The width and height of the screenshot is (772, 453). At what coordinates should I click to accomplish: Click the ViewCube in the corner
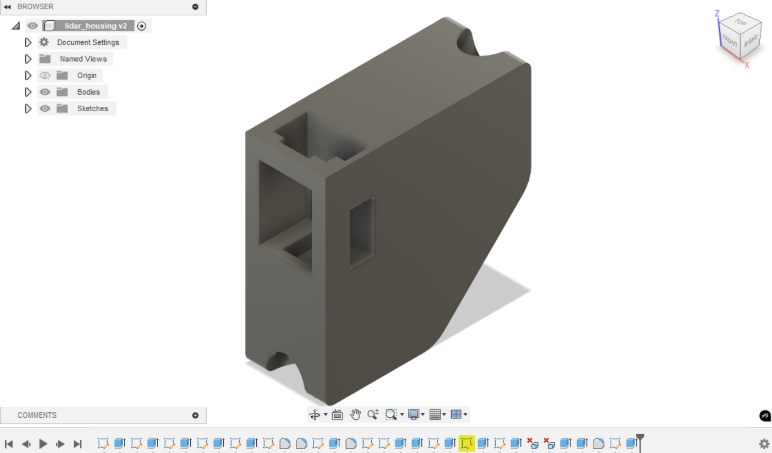pos(739,38)
